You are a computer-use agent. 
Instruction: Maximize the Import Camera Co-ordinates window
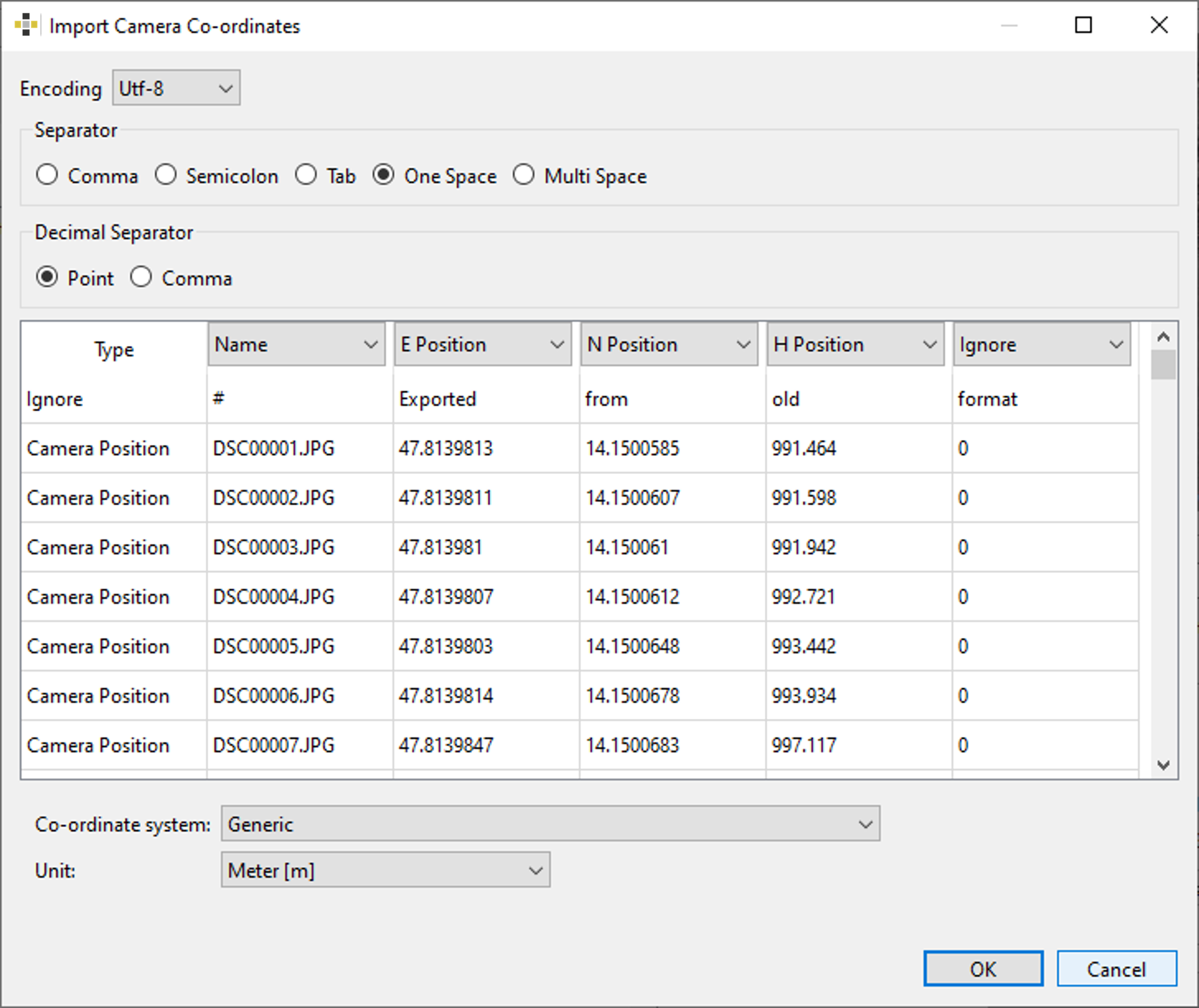click(x=1083, y=25)
